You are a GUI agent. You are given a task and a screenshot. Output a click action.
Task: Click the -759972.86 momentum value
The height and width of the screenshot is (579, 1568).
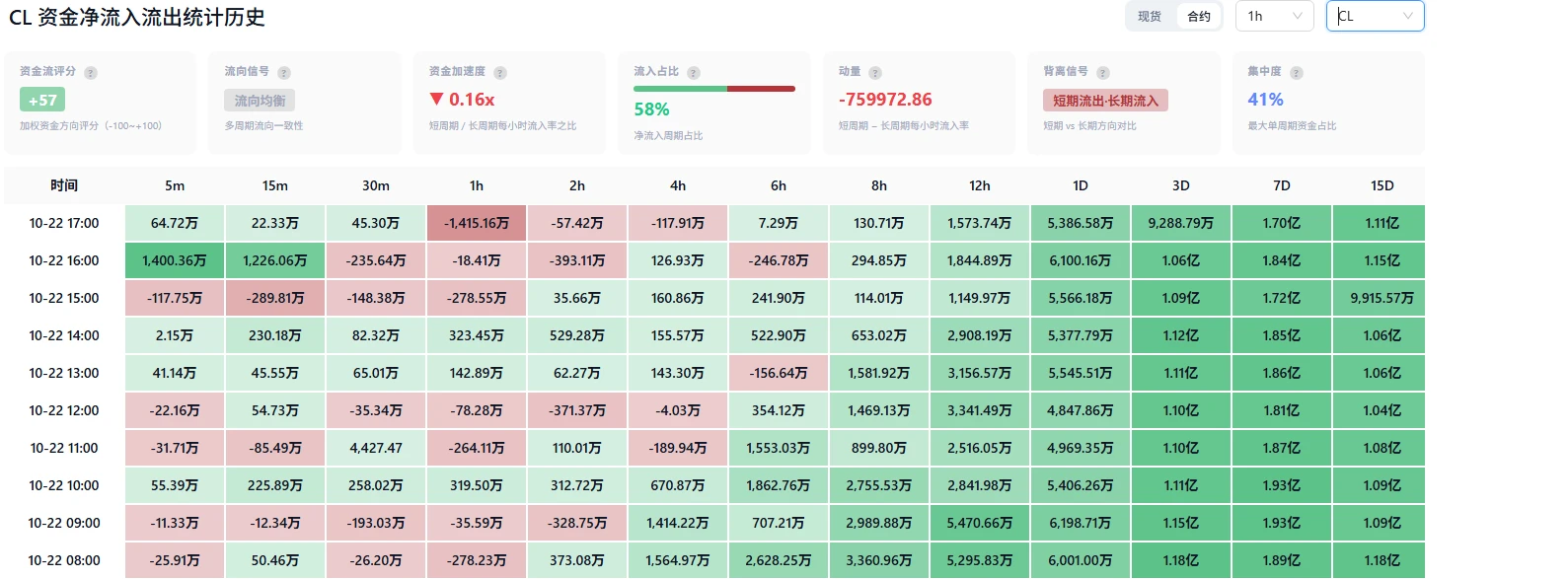[x=885, y=100]
